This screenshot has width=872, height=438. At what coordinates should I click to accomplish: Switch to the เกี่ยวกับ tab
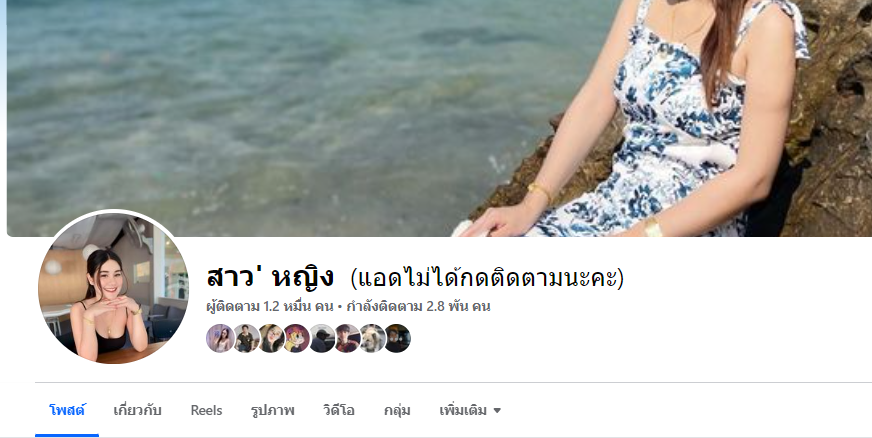point(137,410)
